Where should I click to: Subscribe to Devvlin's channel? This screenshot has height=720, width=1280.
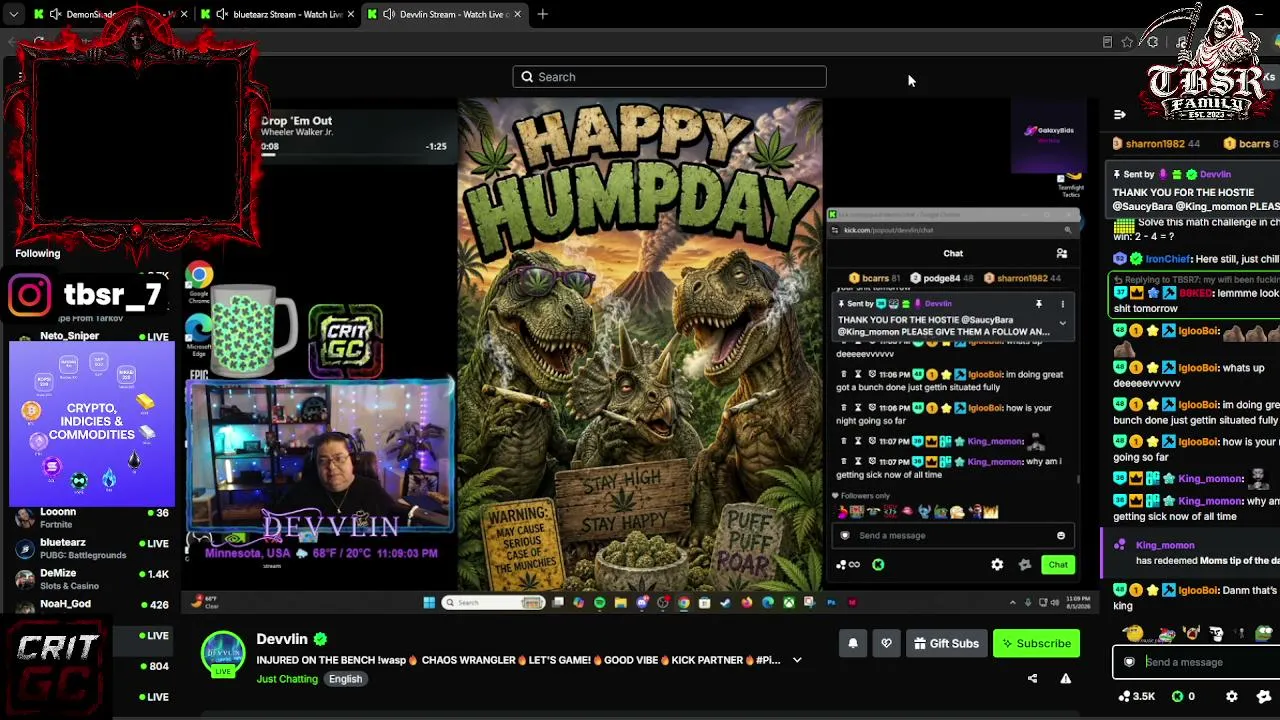(1036, 644)
